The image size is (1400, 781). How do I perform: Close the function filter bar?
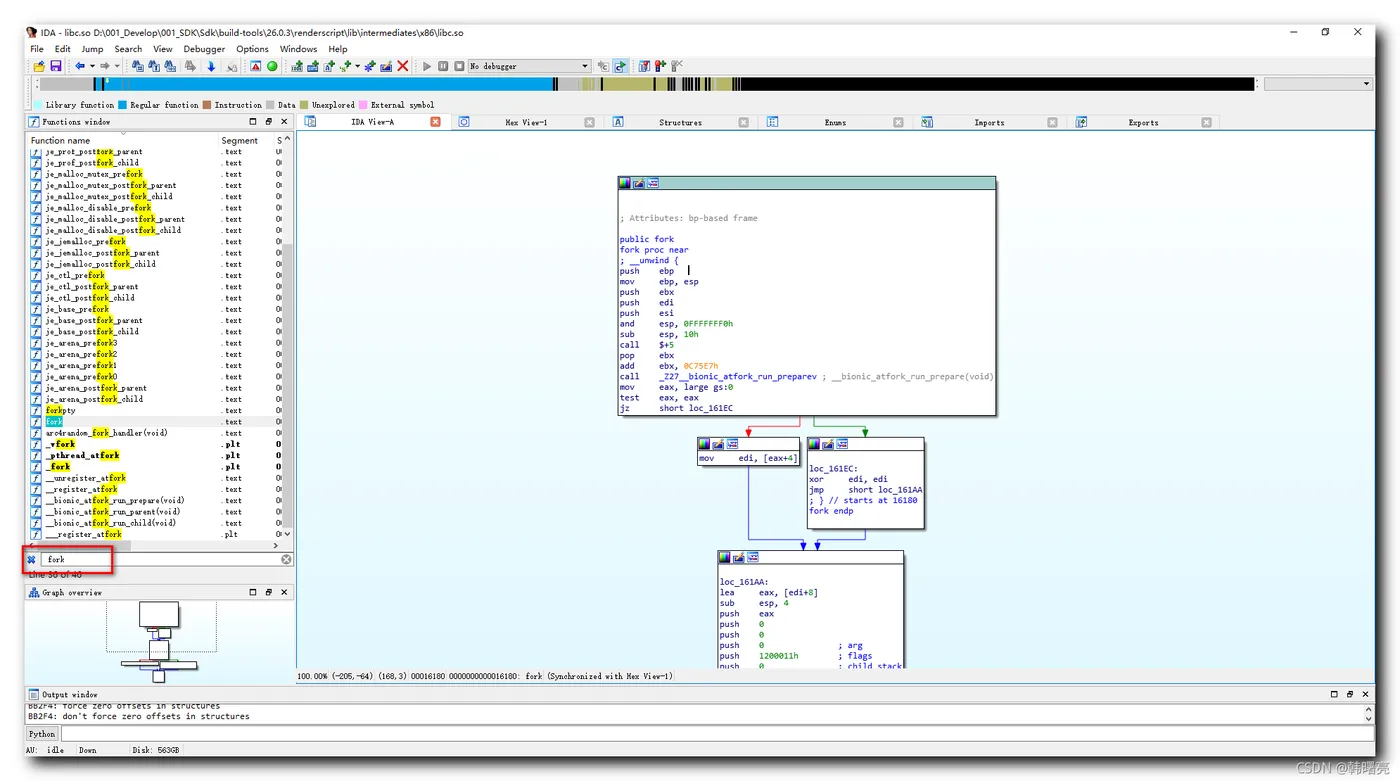click(x=31, y=560)
